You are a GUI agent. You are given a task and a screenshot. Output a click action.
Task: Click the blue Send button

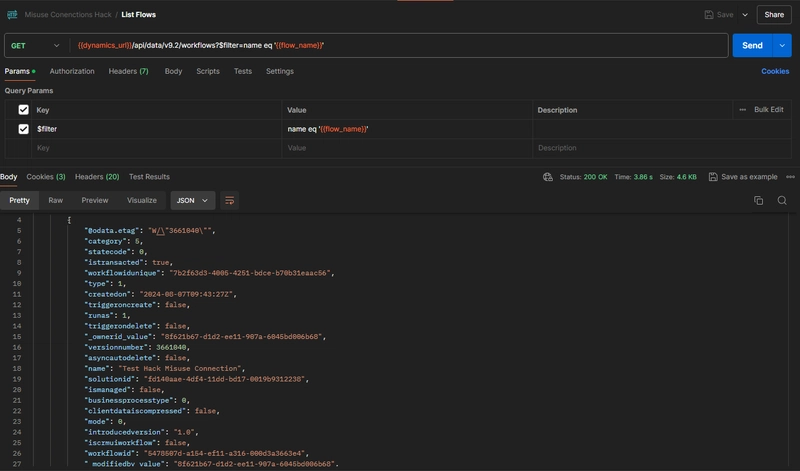(752, 46)
